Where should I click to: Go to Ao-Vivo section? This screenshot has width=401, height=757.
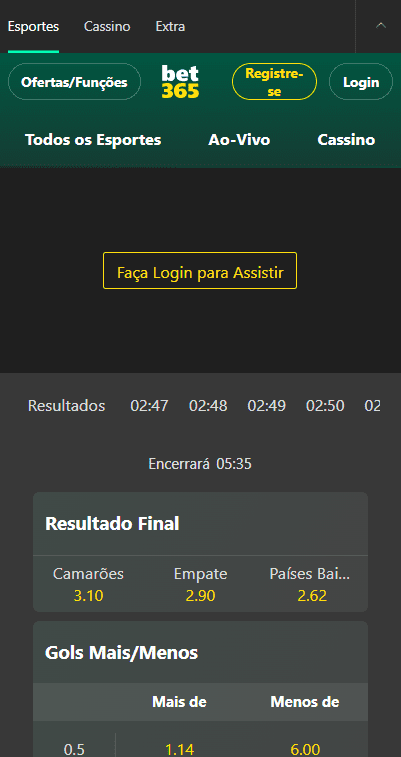pyautogui.click(x=239, y=140)
